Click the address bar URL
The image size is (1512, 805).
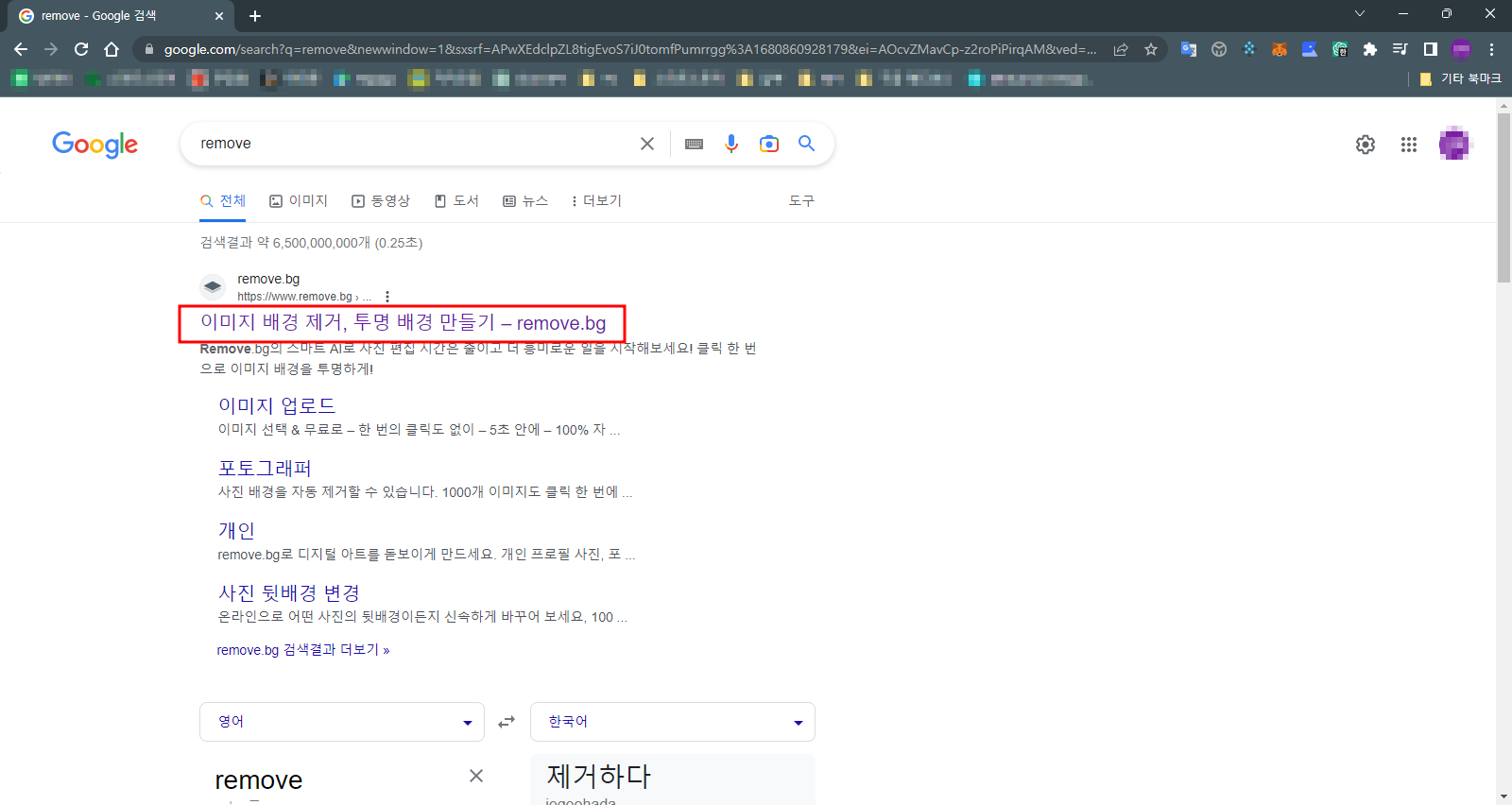click(630, 49)
